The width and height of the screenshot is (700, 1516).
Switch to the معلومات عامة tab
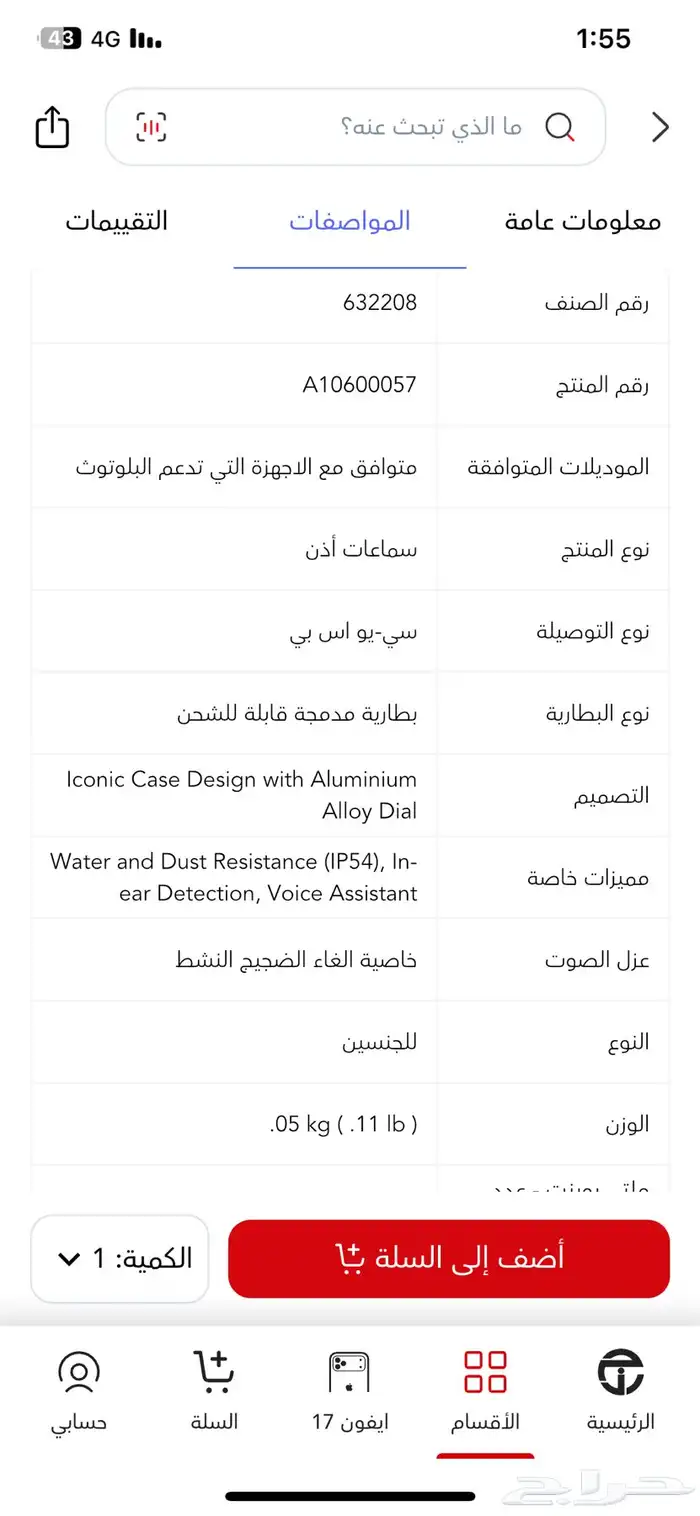coord(583,221)
